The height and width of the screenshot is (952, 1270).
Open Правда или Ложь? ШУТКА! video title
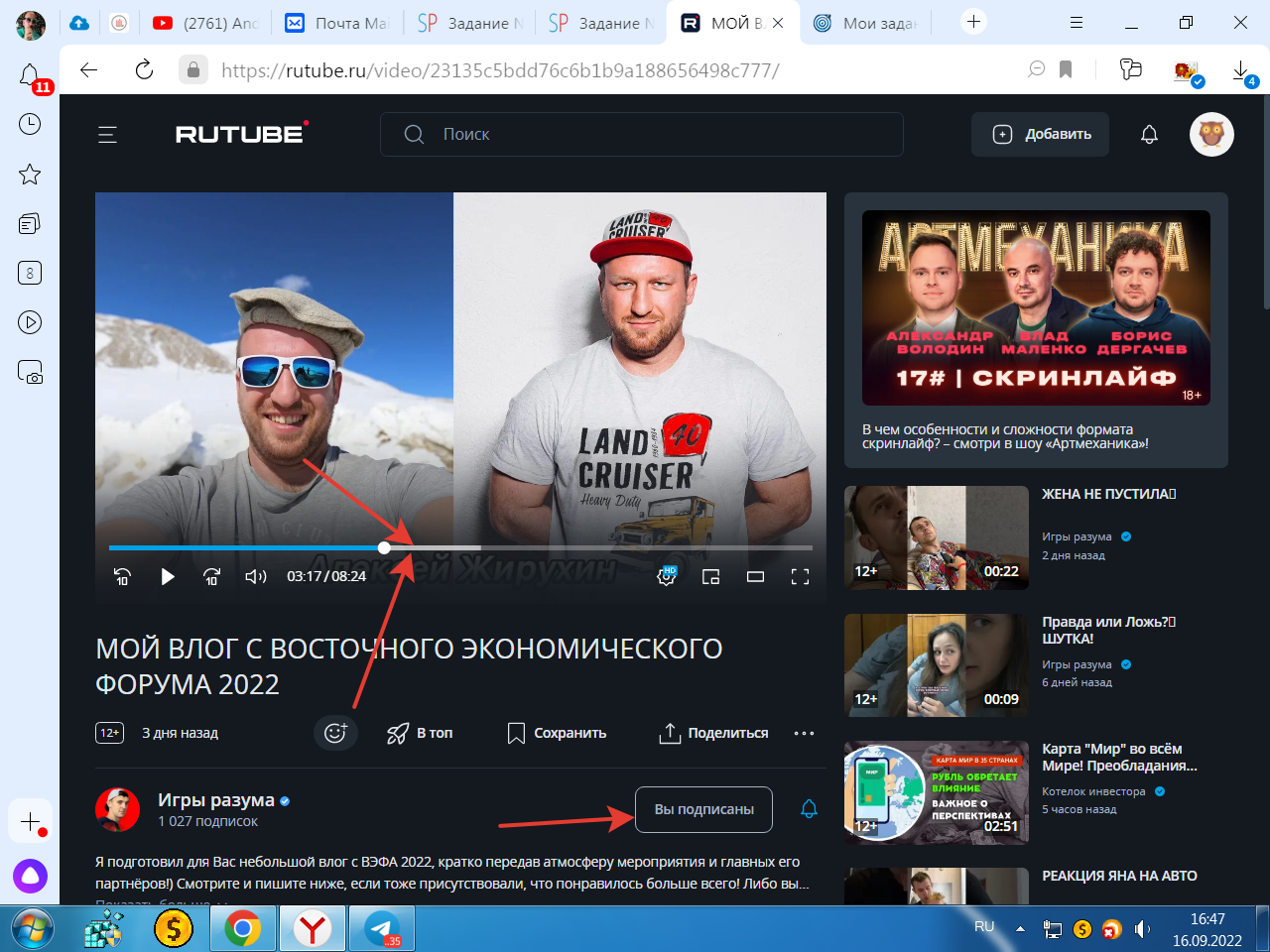click(1108, 630)
